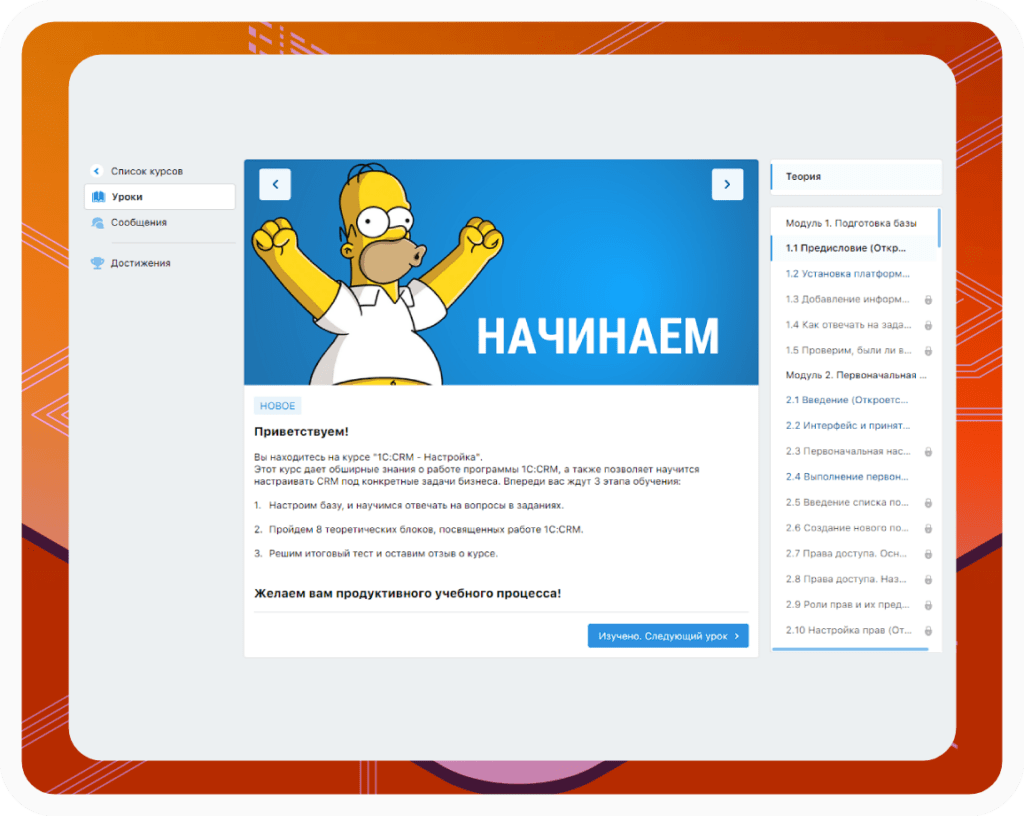Click the trophy icon next to Достижения

point(97,263)
